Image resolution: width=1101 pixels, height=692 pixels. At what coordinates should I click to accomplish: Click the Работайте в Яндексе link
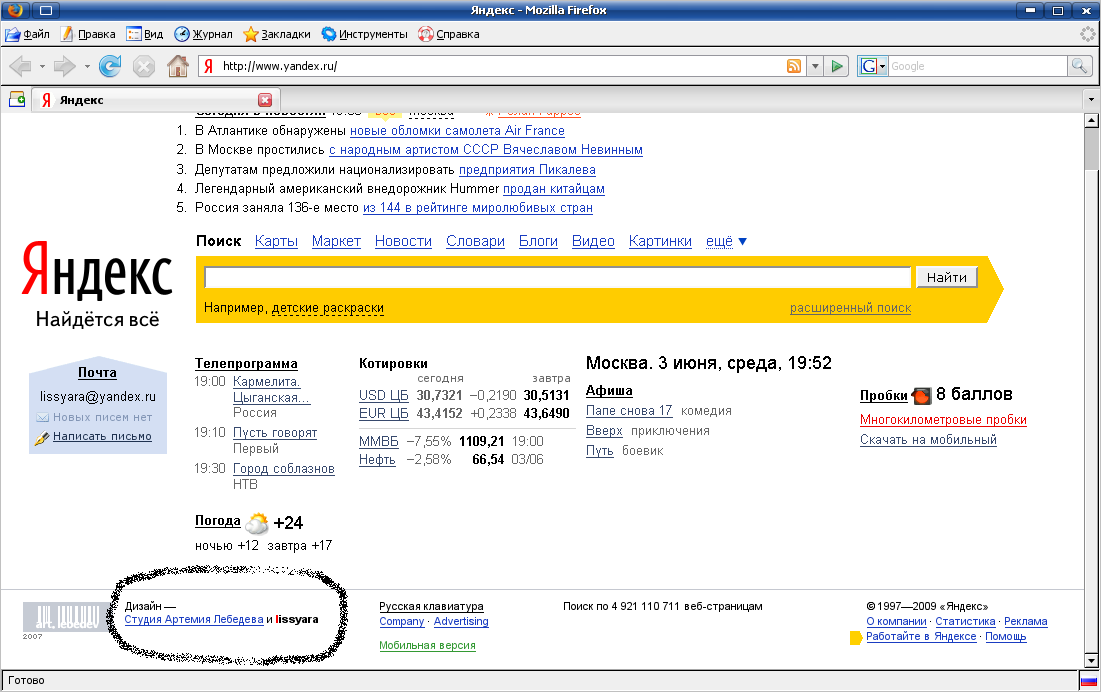(921, 637)
